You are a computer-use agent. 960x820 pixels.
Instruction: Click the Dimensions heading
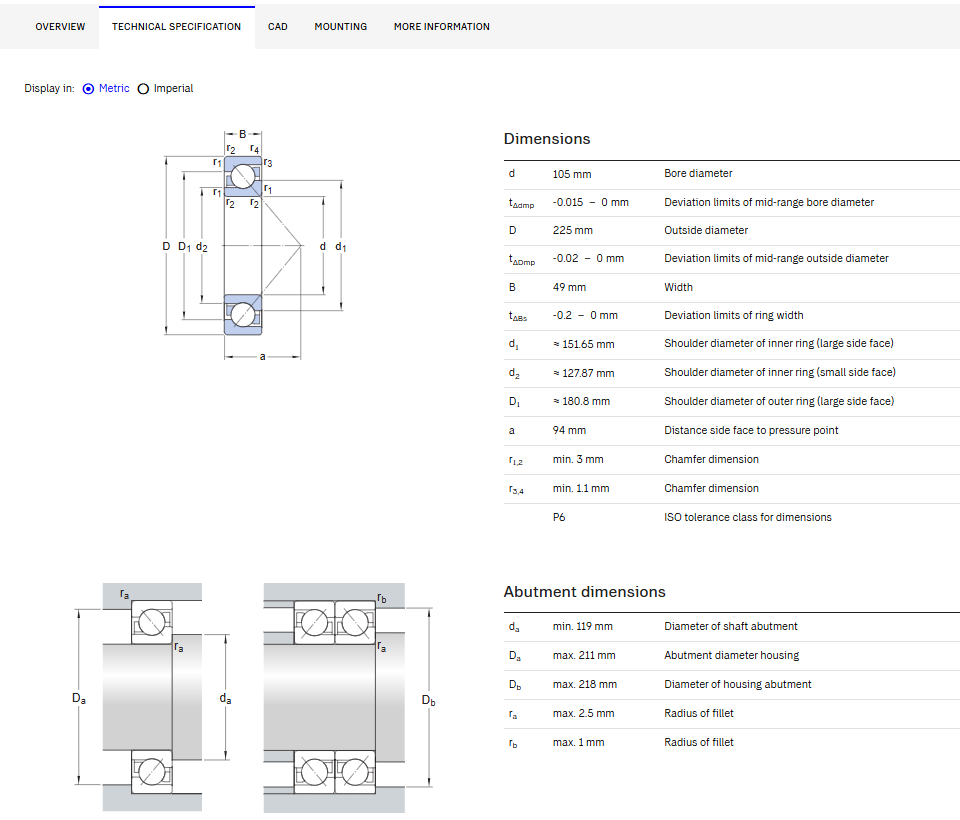coord(547,139)
